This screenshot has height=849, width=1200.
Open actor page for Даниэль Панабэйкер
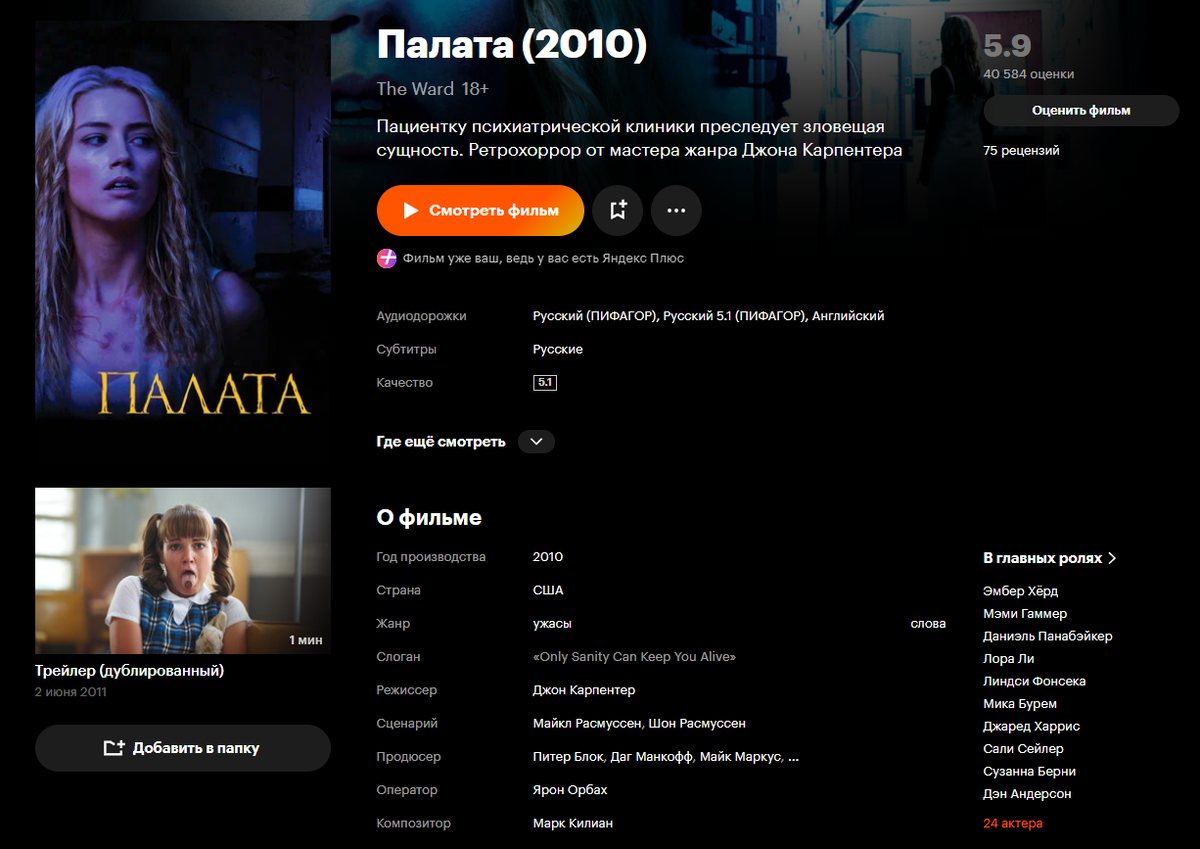click(x=1048, y=636)
